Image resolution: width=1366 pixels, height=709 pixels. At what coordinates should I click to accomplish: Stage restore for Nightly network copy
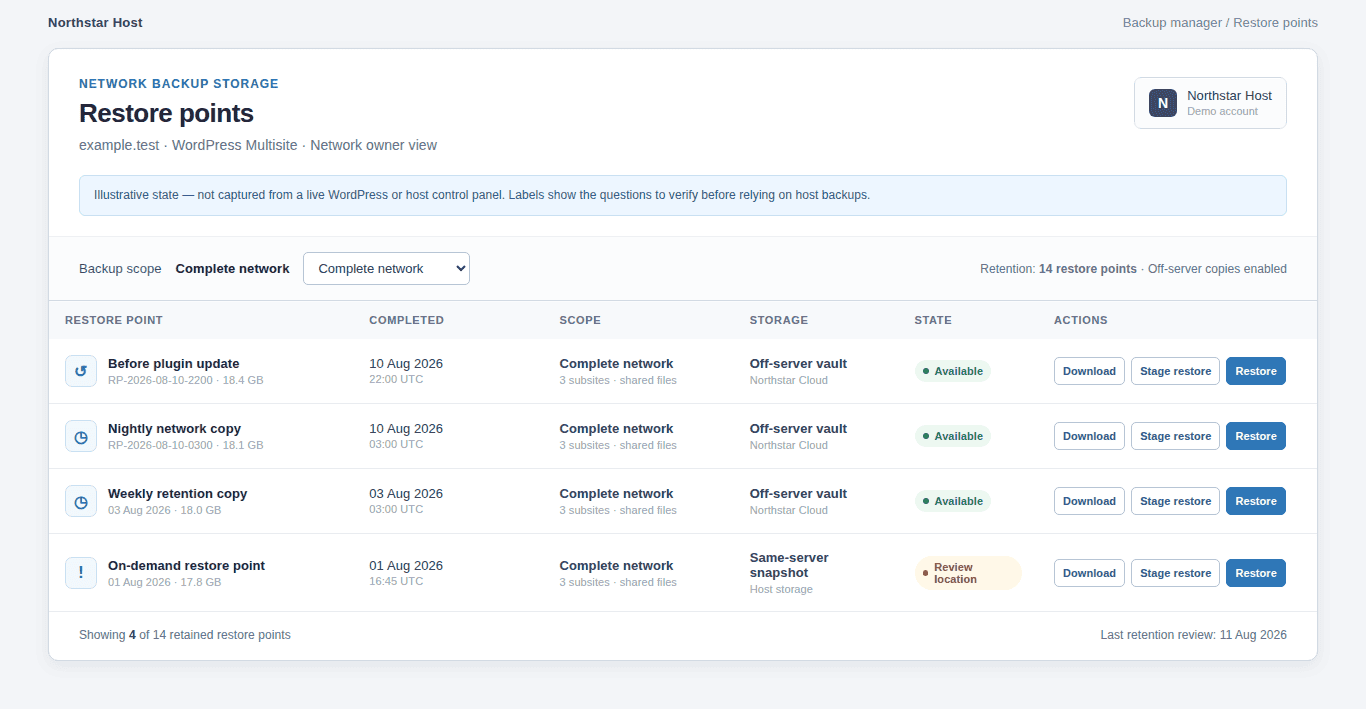click(1175, 436)
